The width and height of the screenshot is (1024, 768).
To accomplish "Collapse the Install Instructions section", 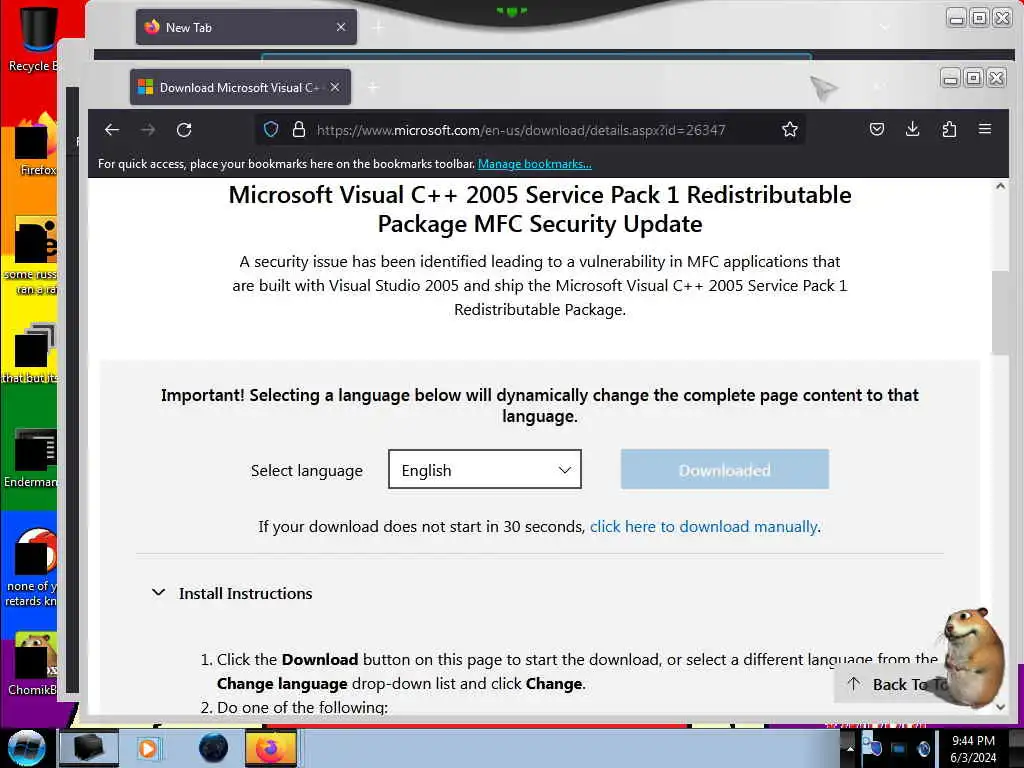I will (x=232, y=593).
